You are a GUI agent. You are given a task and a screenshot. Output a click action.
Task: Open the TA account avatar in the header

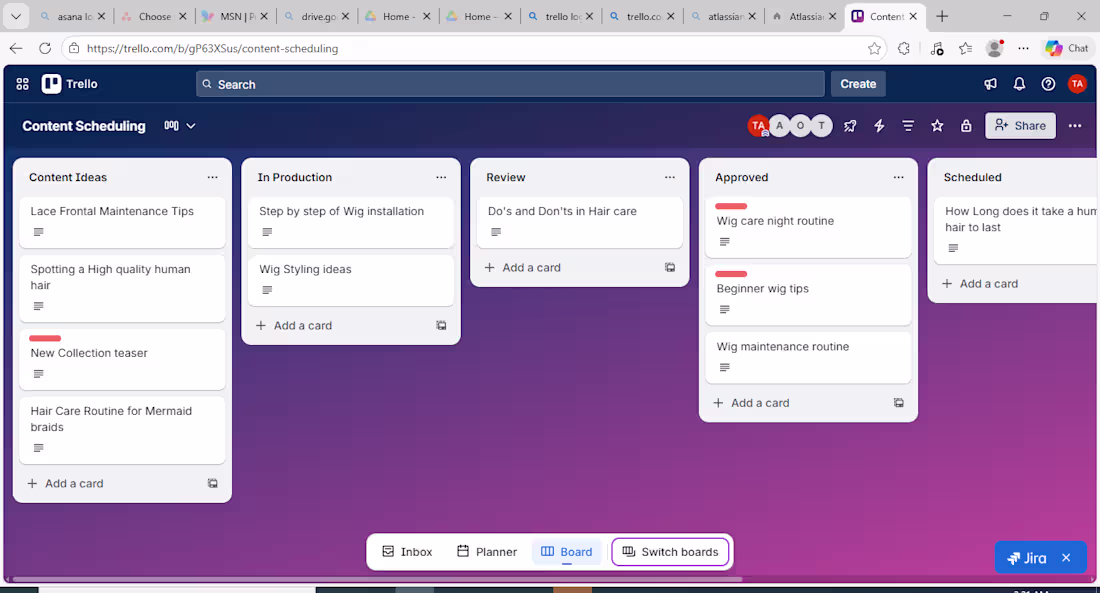(1077, 84)
